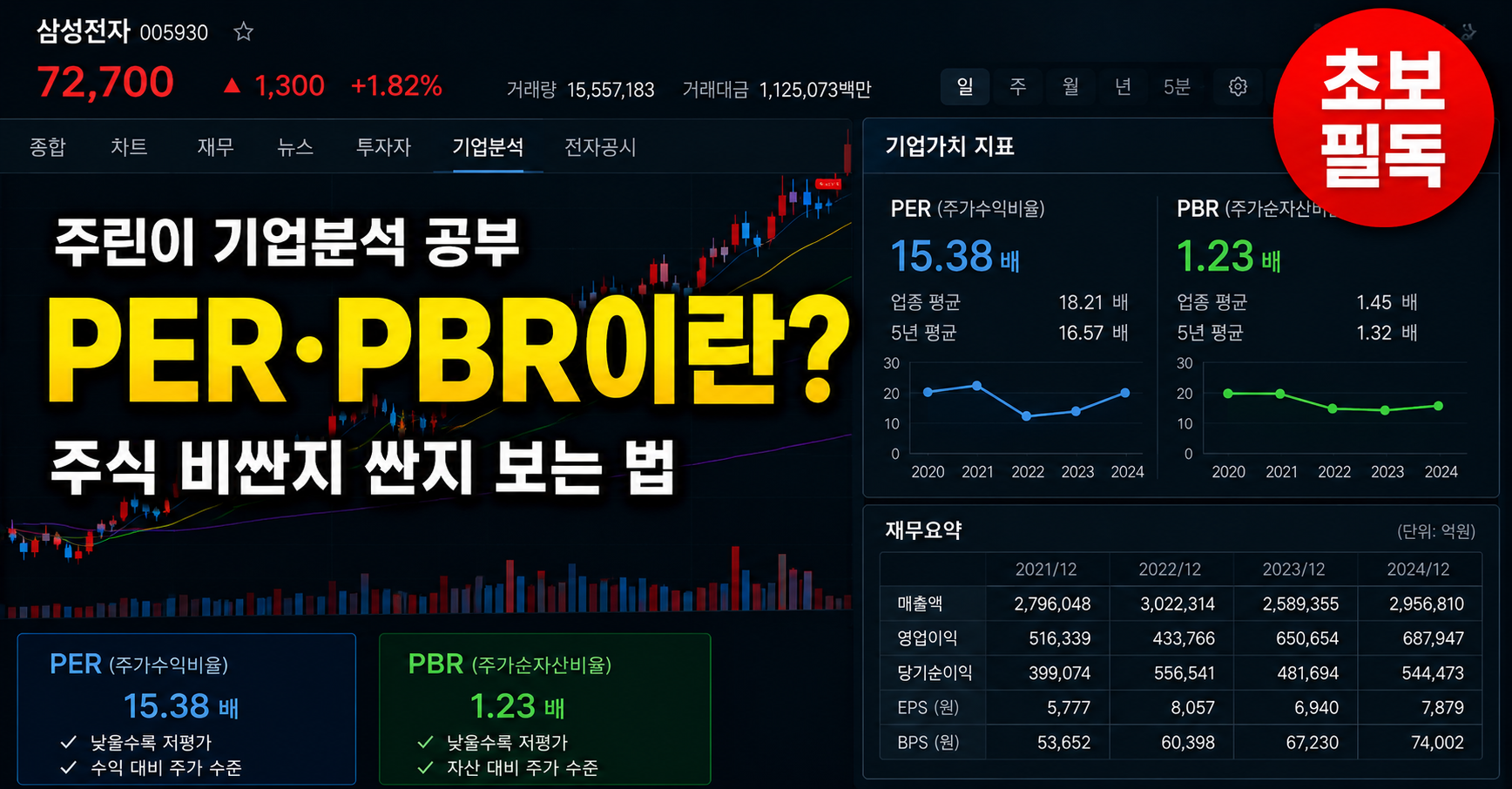Click the 2024 data point on PBR chart
The height and width of the screenshot is (789, 1512).
click(1439, 406)
